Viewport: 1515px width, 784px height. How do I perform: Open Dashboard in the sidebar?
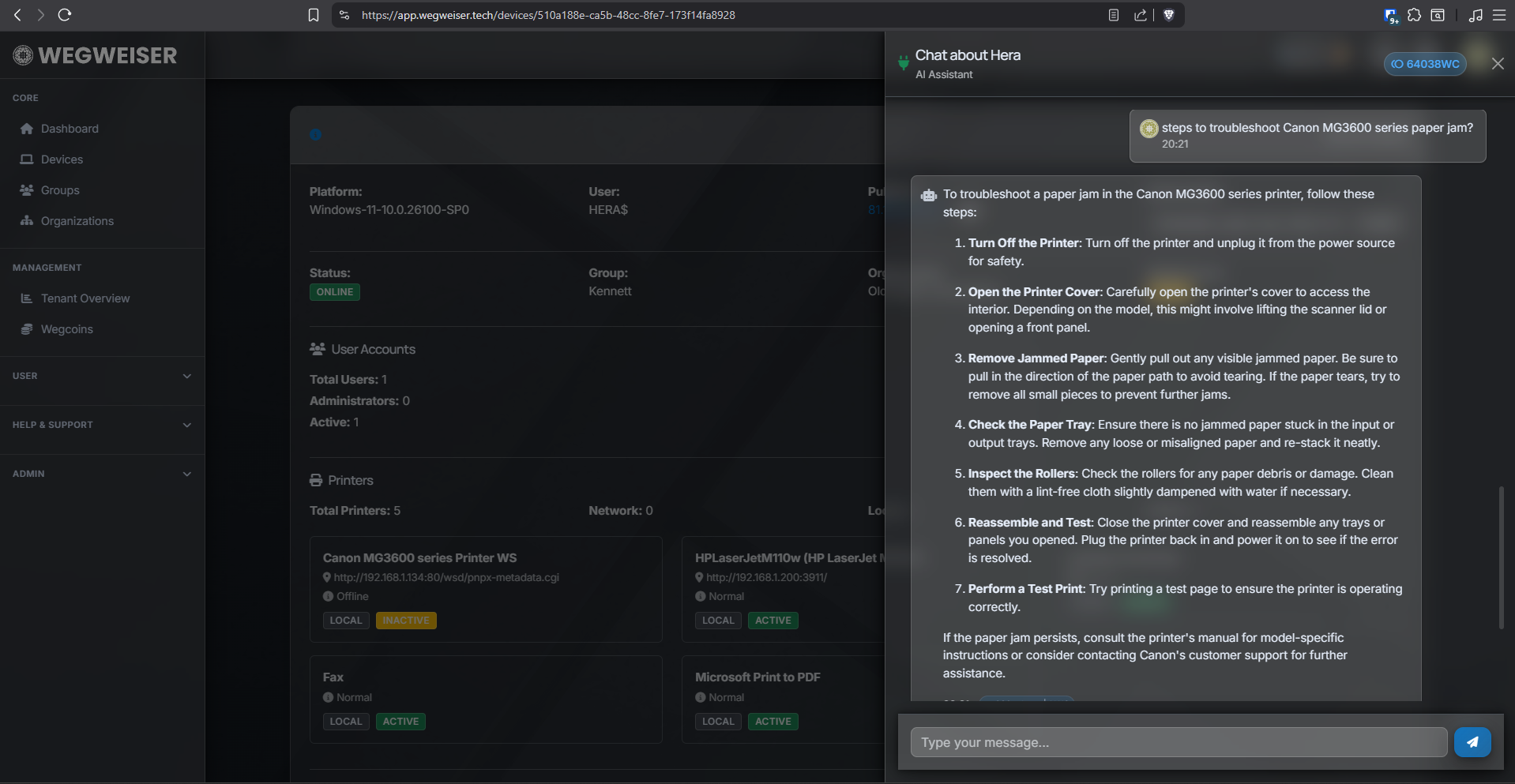tap(70, 129)
